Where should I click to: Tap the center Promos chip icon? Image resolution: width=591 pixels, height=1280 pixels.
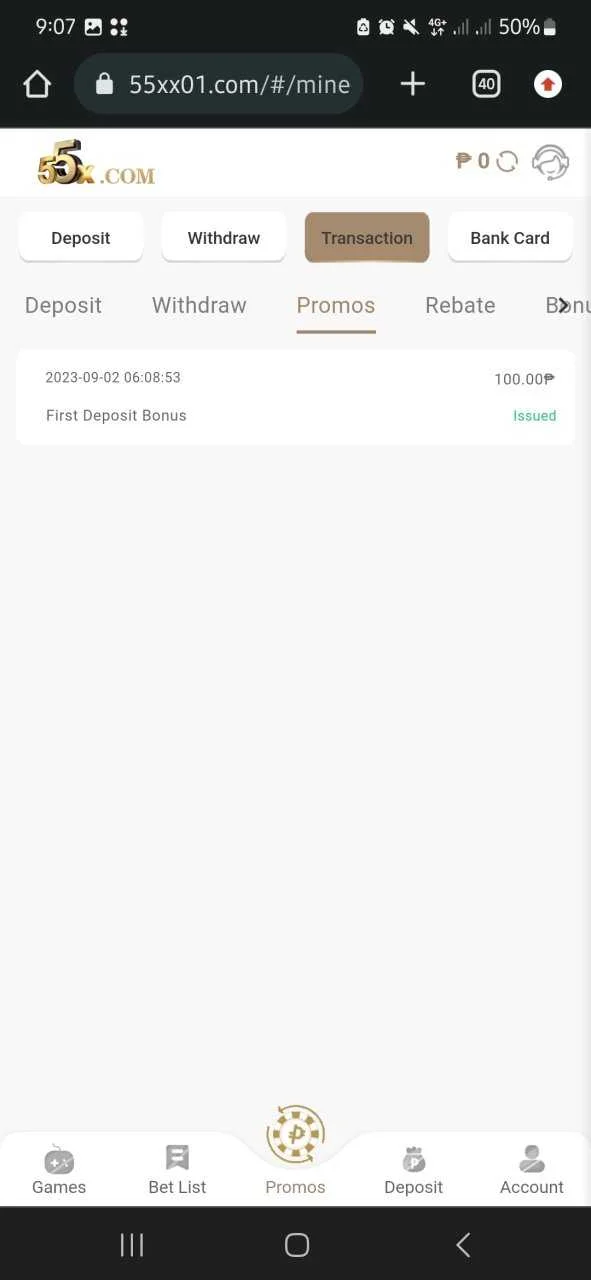click(x=296, y=1134)
